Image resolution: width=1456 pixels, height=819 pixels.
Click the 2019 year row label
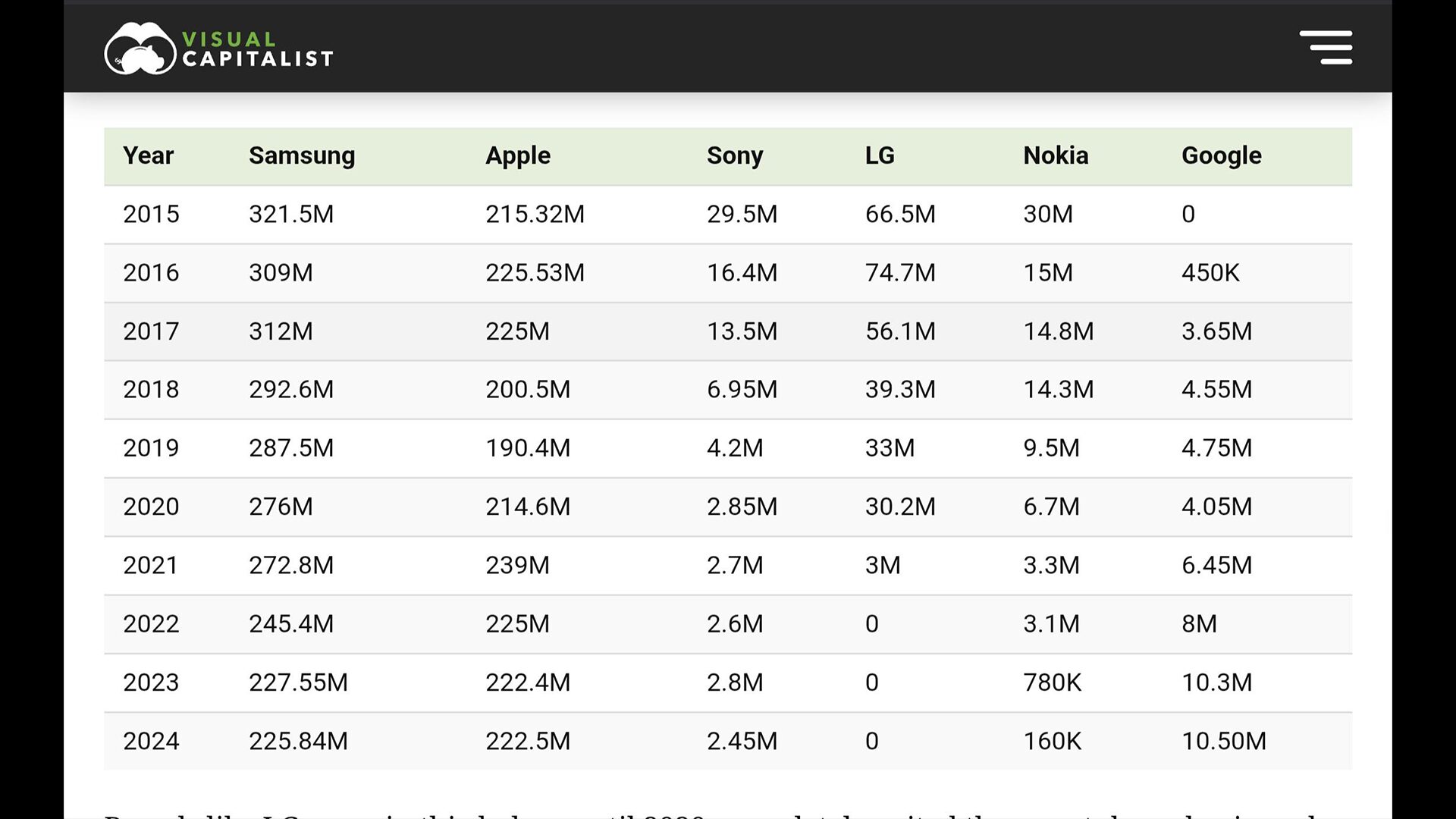pos(151,447)
